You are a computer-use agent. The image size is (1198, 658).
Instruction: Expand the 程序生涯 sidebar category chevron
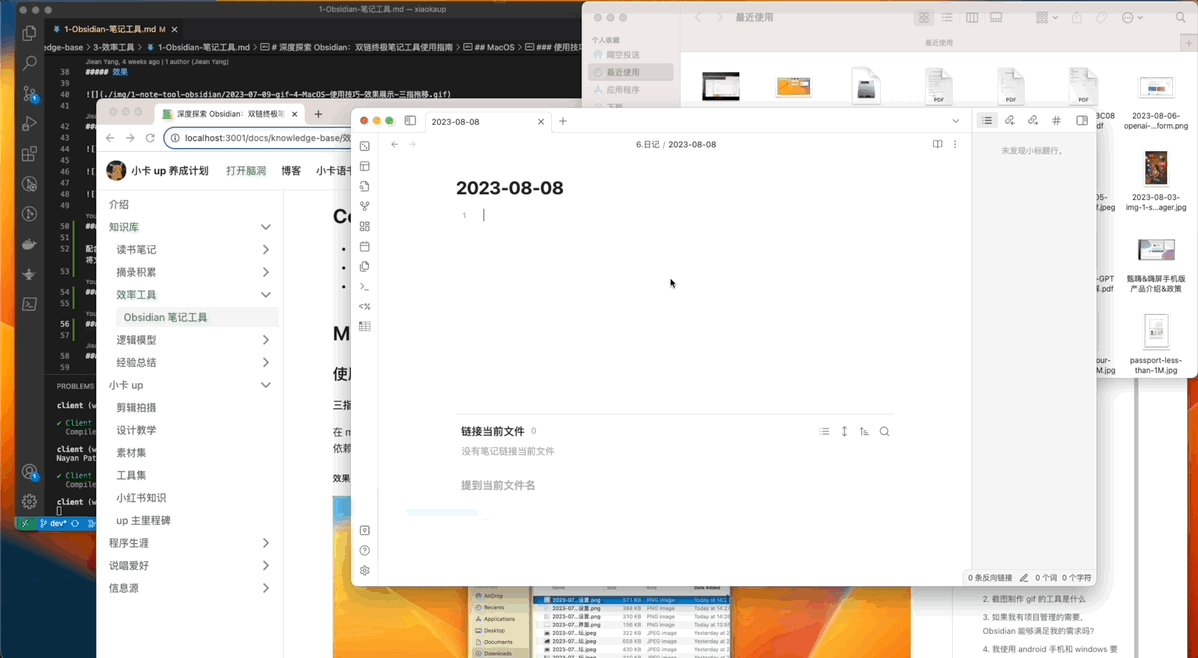pyautogui.click(x=266, y=543)
